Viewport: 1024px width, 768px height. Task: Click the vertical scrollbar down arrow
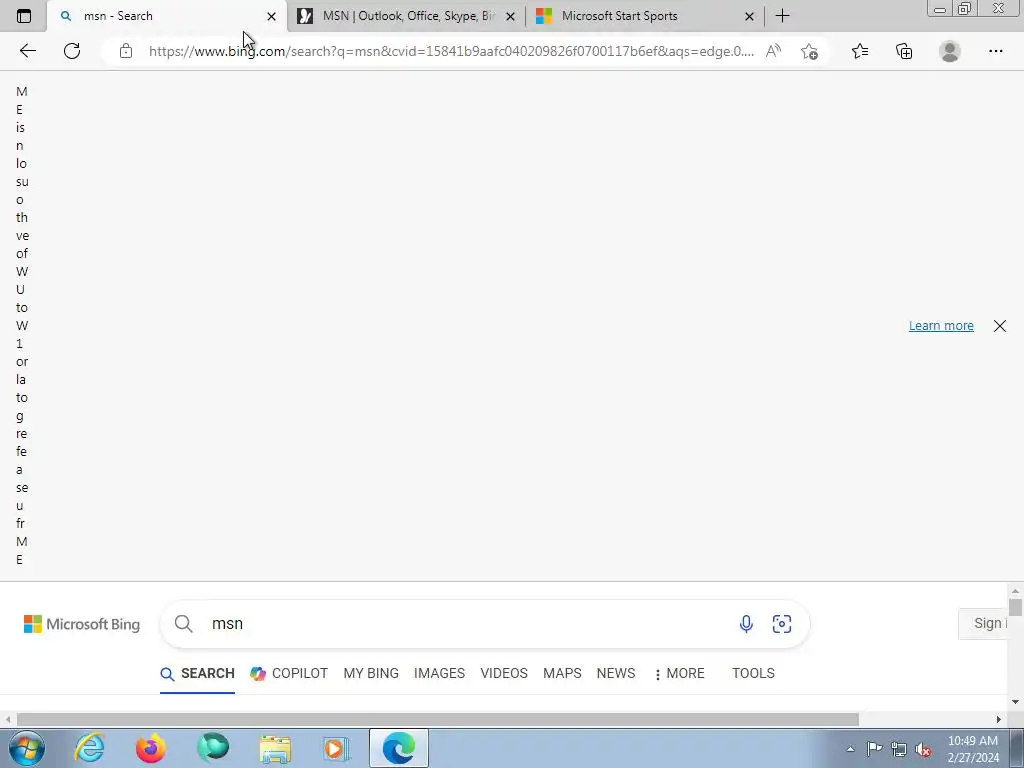(x=1015, y=702)
